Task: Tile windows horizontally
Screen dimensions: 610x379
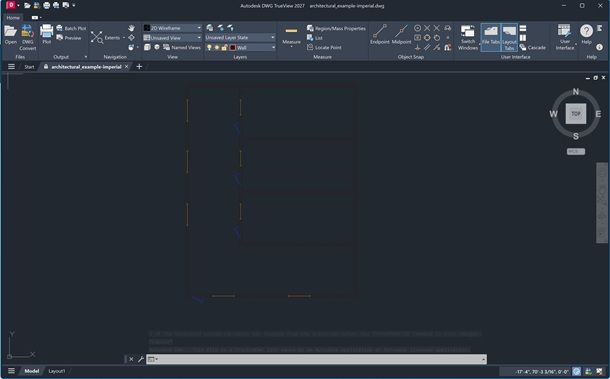Action: 523,28
